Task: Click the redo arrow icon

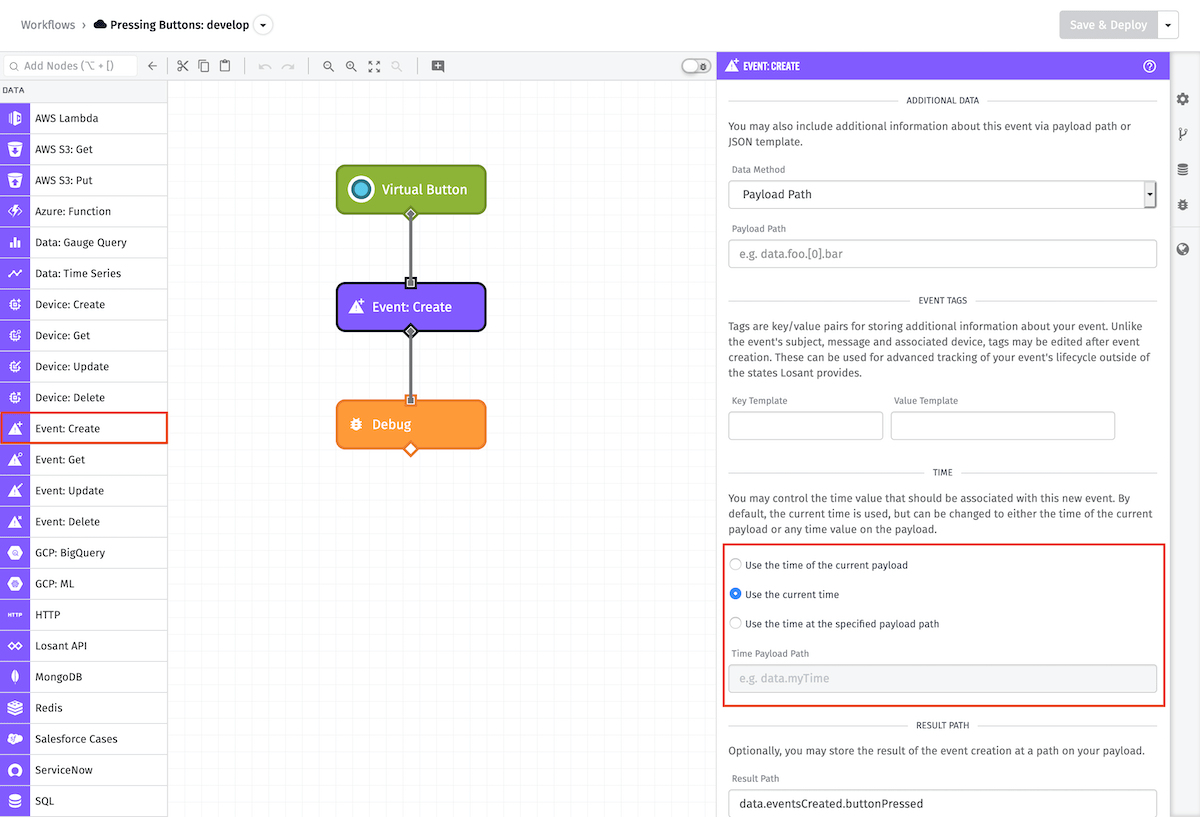Action: click(x=288, y=66)
